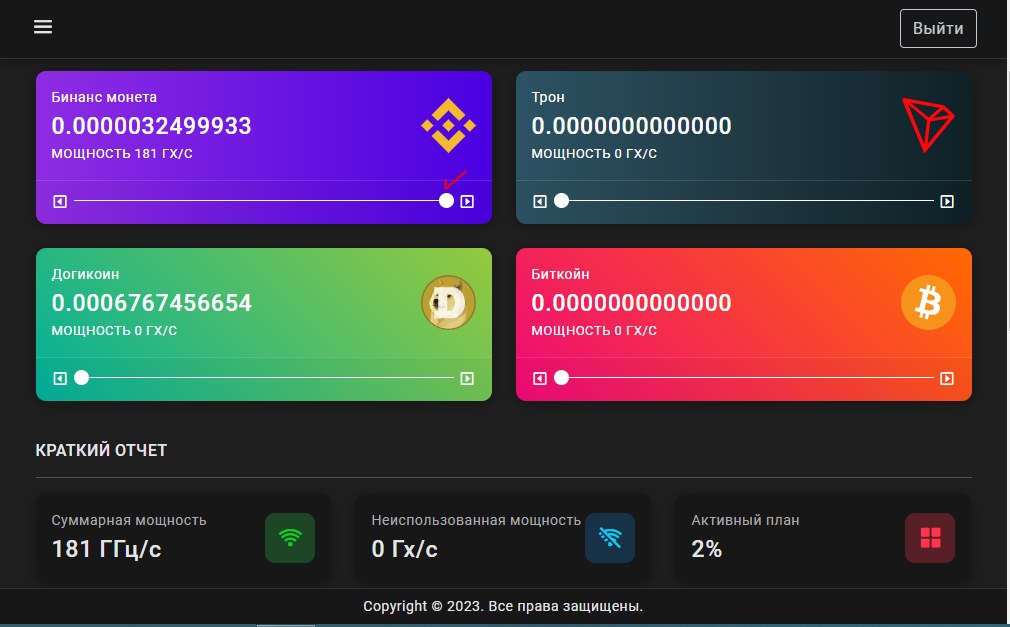Click Догикоин balance 0.0006767456654

pos(151,303)
